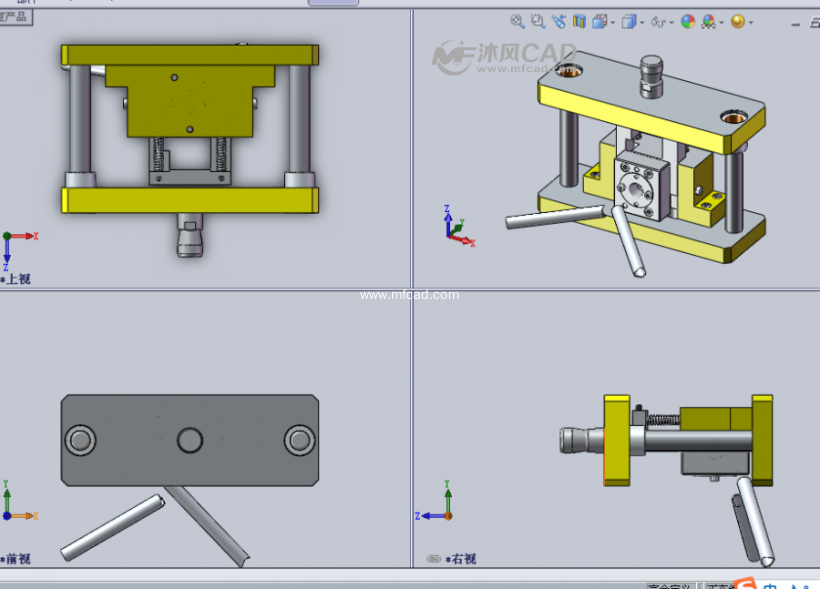Click the Previous View icon

559,21
